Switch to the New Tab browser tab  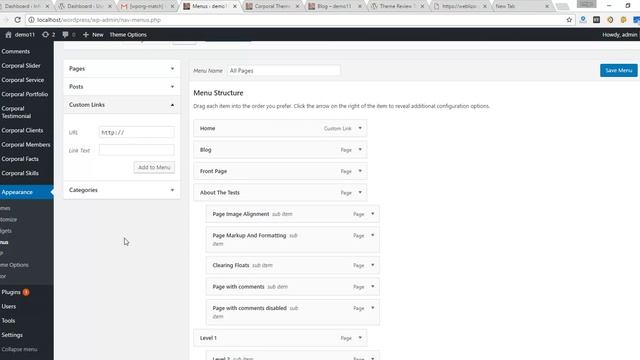coord(522,6)
